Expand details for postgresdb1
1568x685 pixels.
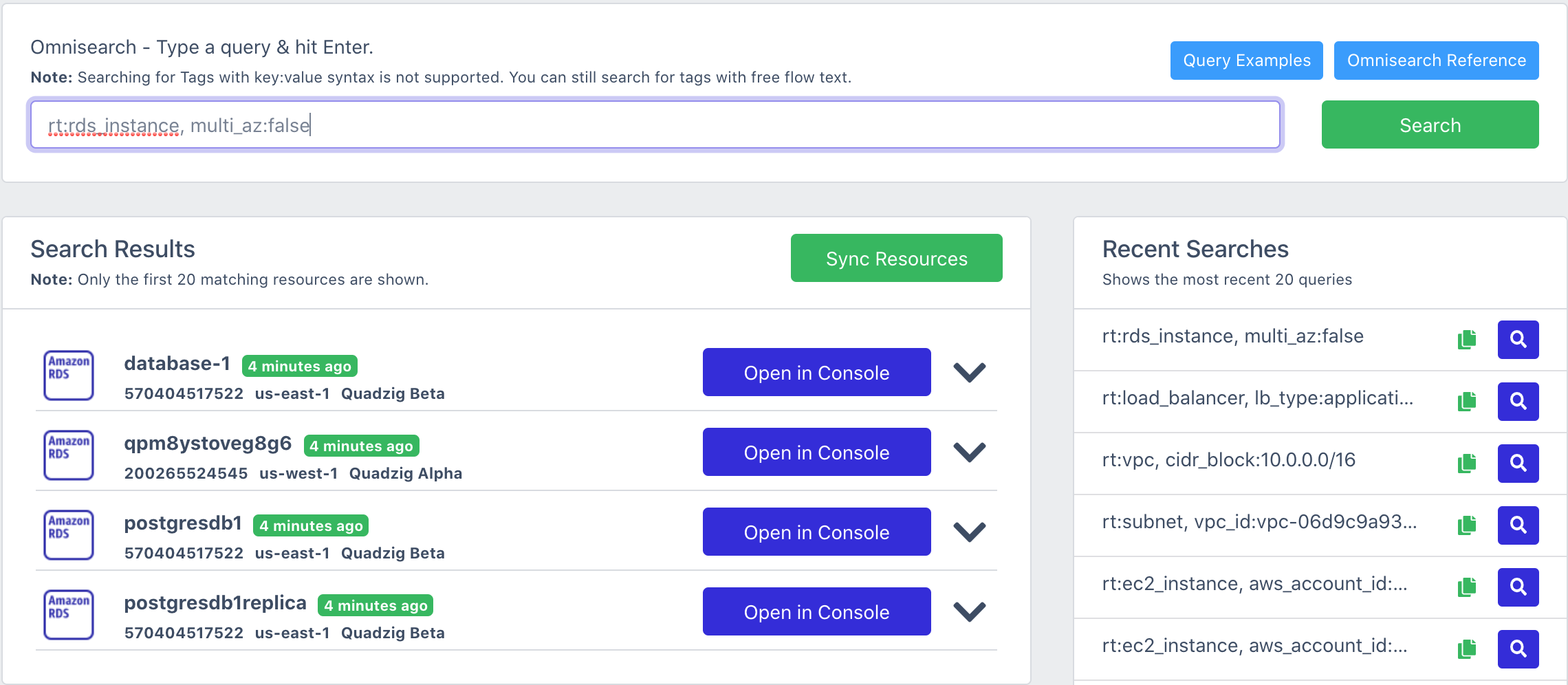[x=969, y=532]
